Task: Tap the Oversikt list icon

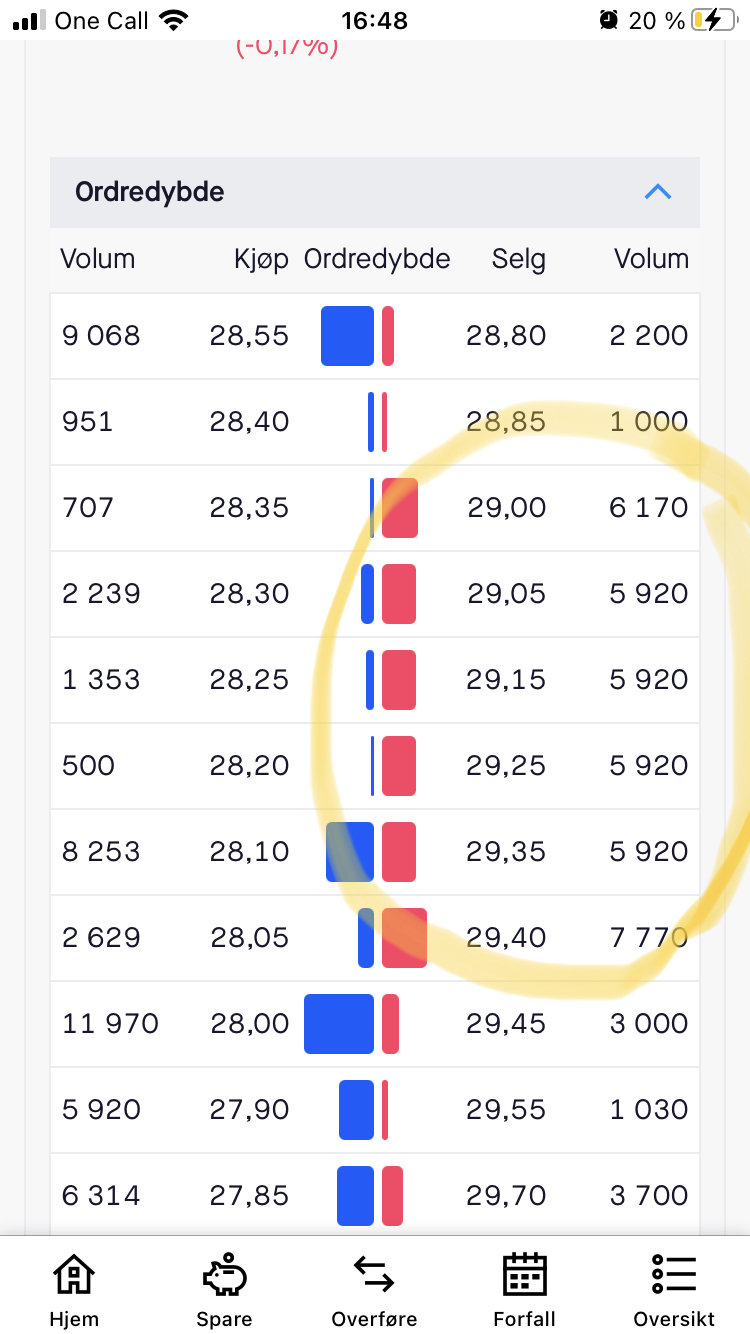Action: coord(674,1275)
